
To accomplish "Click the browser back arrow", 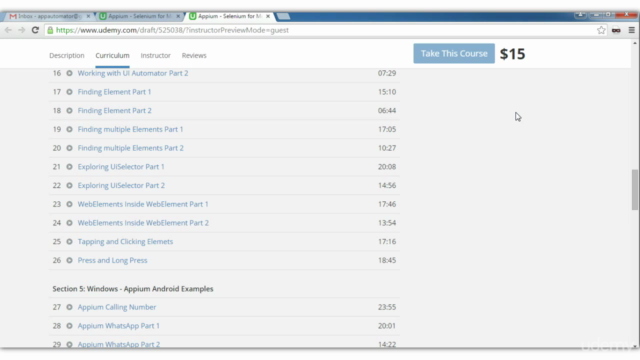I will [8, 30].
